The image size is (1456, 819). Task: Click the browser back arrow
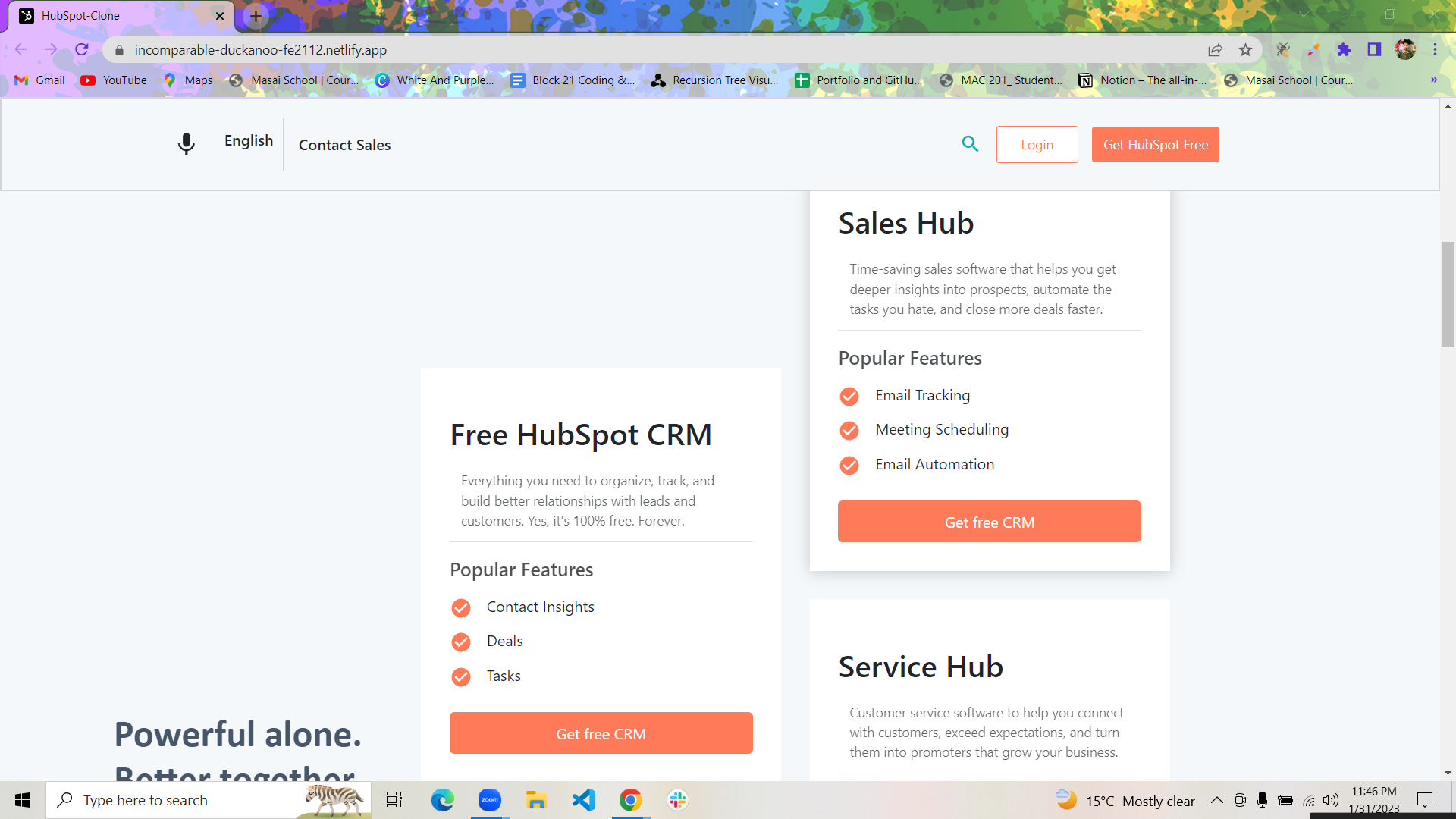(20, 50)
